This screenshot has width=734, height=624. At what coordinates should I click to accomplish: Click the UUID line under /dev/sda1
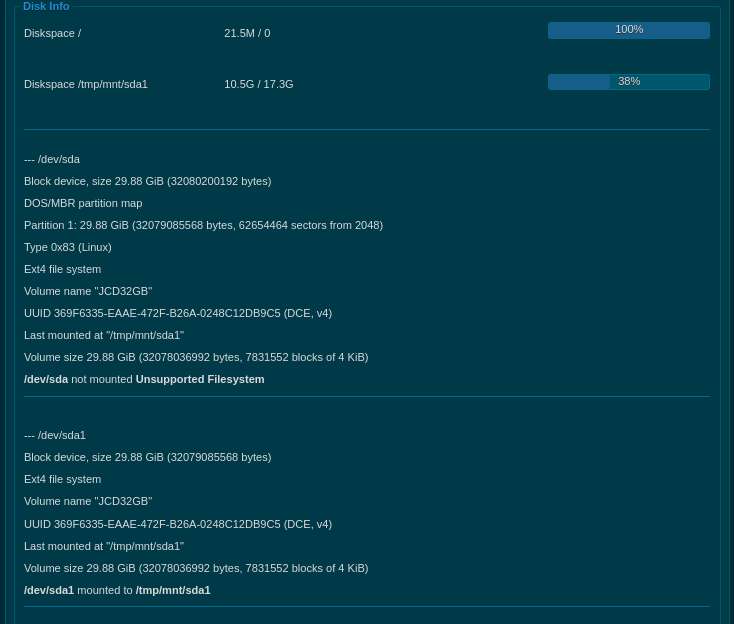[x=178, y=524]
